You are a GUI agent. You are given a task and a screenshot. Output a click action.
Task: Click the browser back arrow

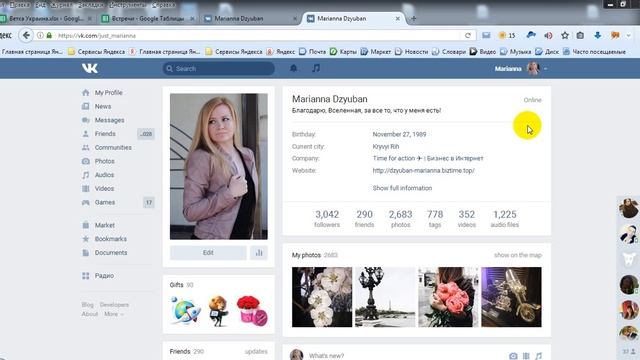point(26,36)
